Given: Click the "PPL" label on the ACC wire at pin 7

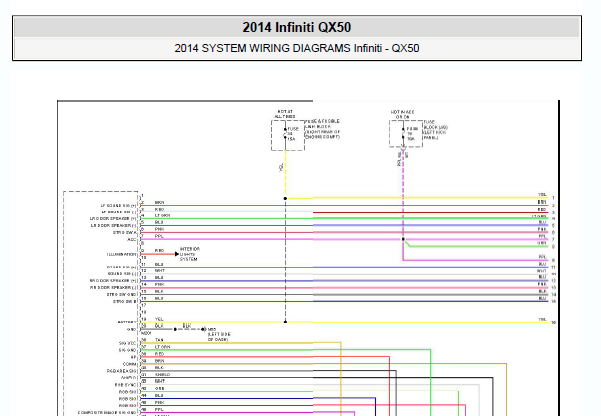Looking at the screenshot, I should (159, 237).
